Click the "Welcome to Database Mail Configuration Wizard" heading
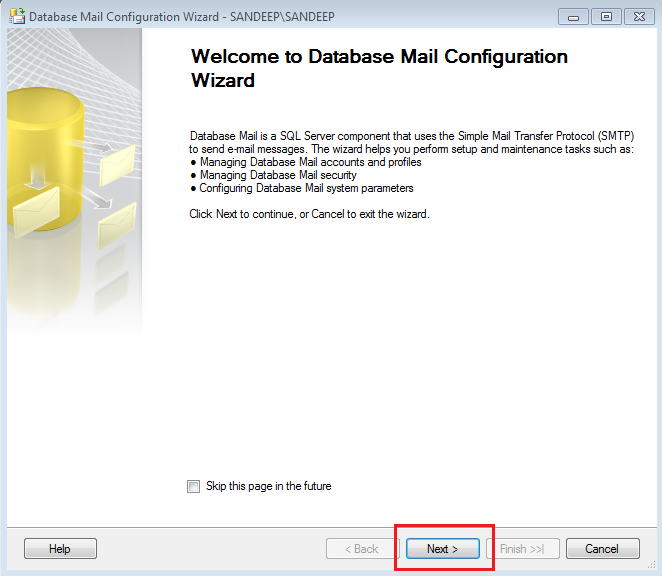The height and width of the screenshot is (576, 662). [379, 68]
